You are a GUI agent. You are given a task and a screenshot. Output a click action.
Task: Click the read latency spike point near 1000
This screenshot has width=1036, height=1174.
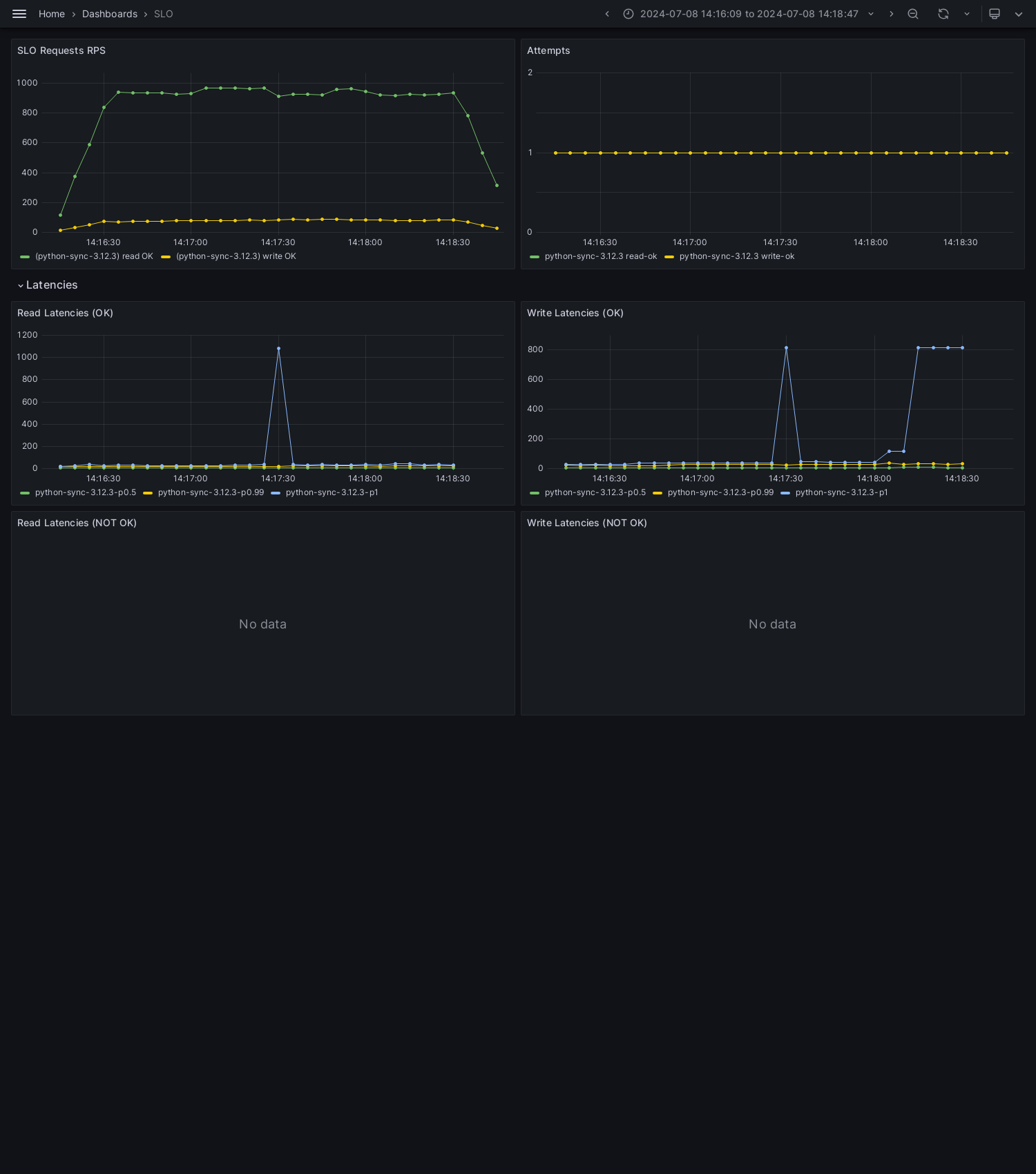point(278,349)
